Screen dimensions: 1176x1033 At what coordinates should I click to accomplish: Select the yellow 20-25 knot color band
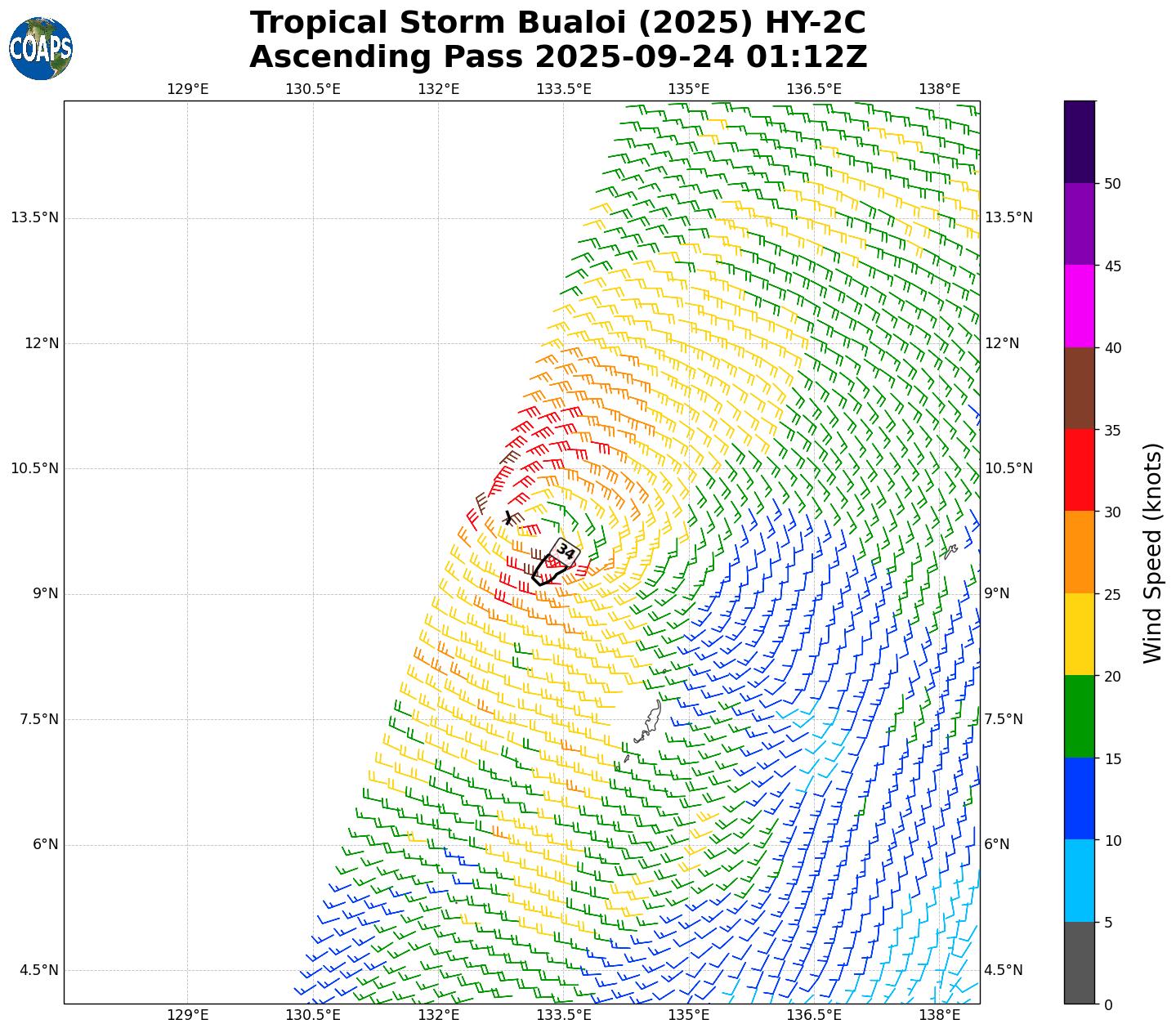coord(1079,634)
